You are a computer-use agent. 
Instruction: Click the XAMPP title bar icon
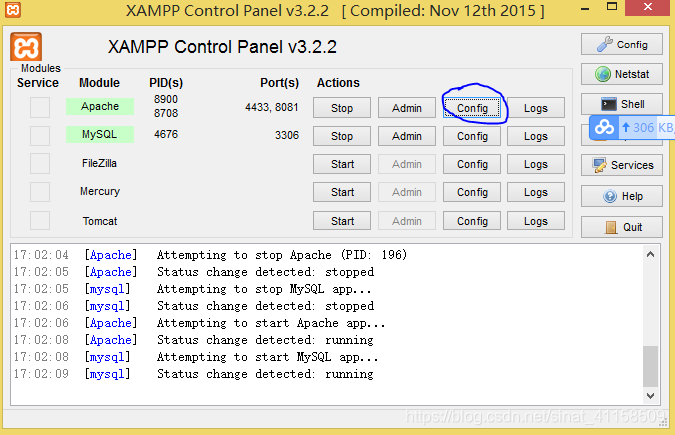[13, 9]
